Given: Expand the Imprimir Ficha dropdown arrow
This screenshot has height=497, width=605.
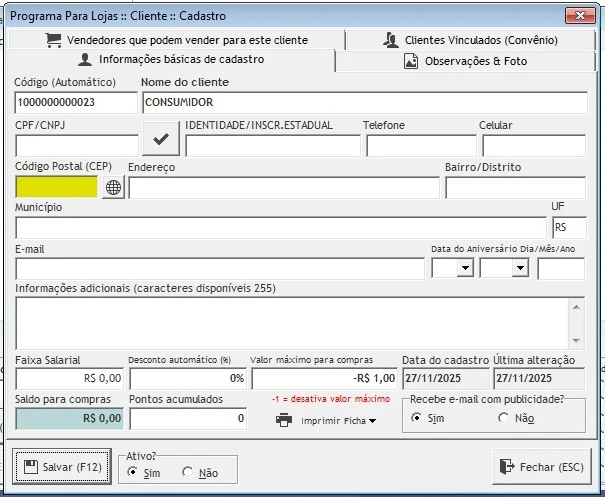Looking at the screenshot, I should [x=373, y=421].
